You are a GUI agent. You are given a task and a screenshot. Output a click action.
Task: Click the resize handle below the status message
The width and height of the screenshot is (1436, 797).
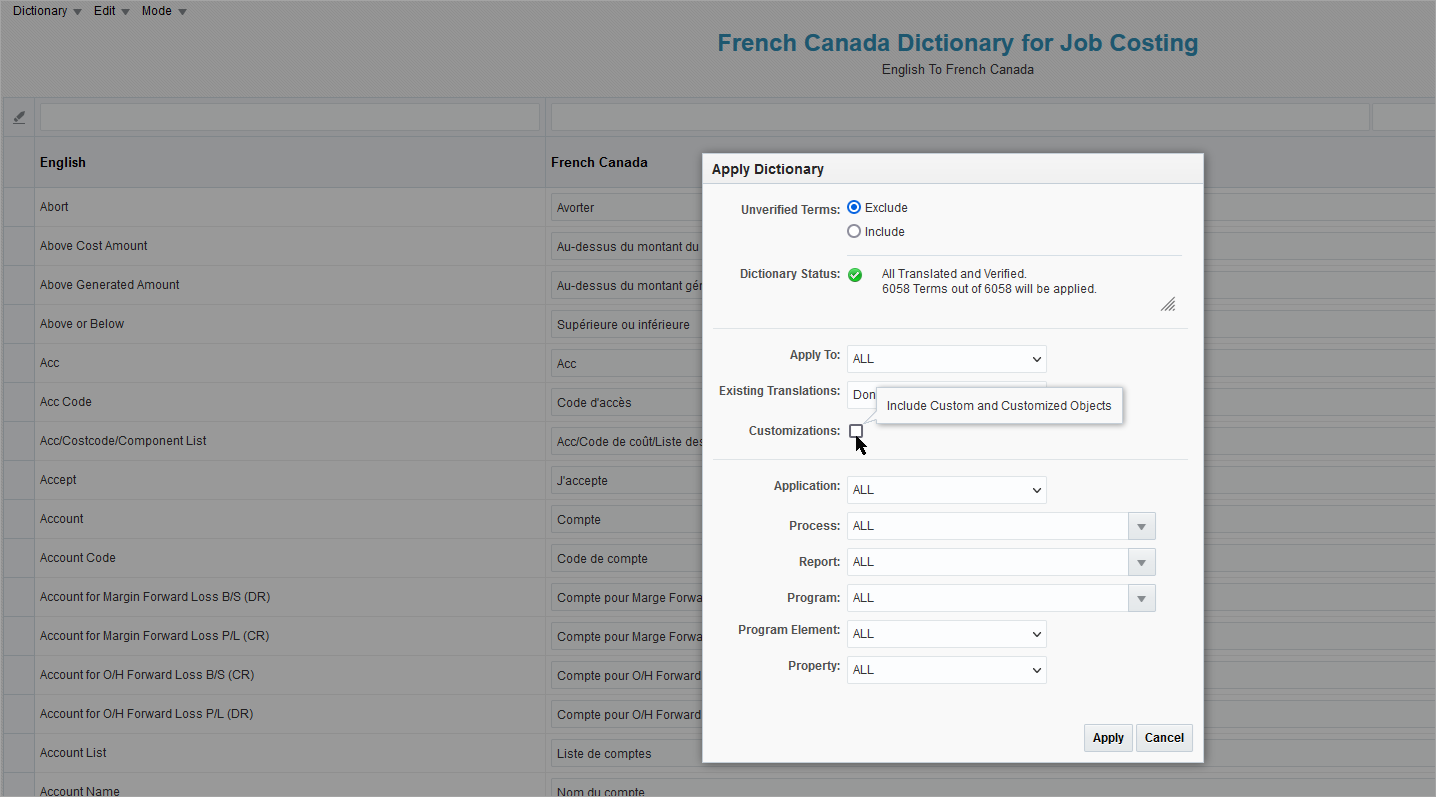pyautogui.click(x=1167, y=304)
